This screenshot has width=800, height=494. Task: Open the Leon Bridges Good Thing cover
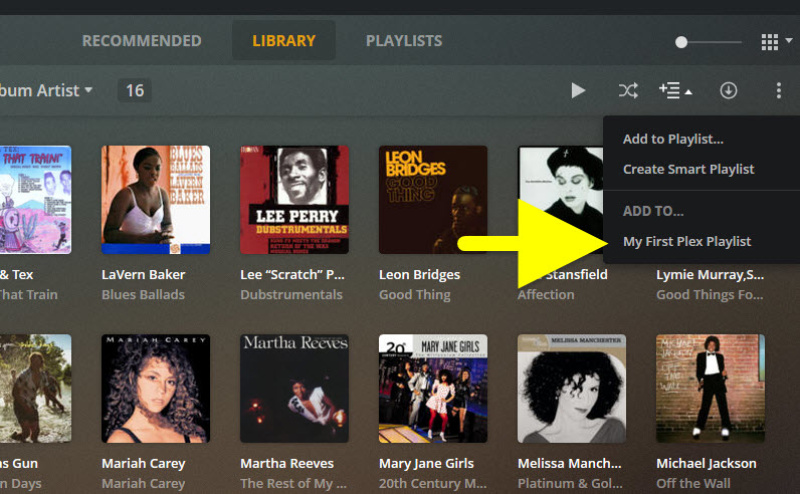coord(433,200)
